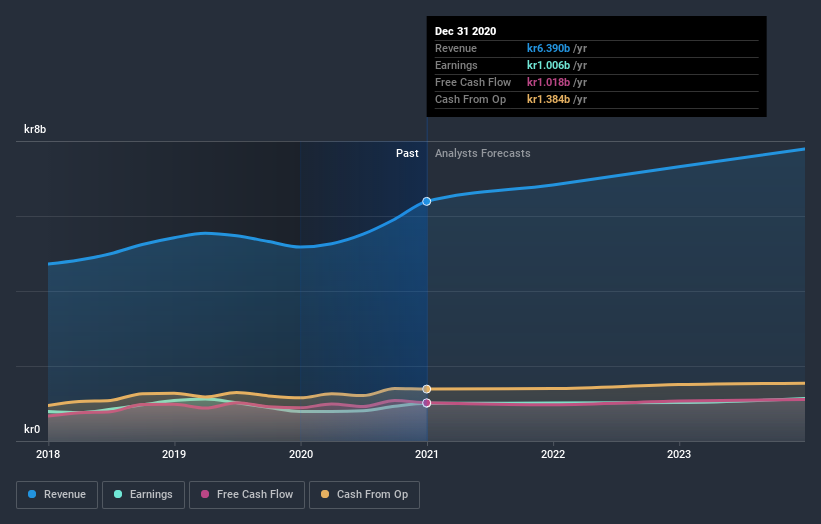This screenshot has height=524, width=821.
Task: Toggle the Earnings legend button
Action: coord(143,495)
